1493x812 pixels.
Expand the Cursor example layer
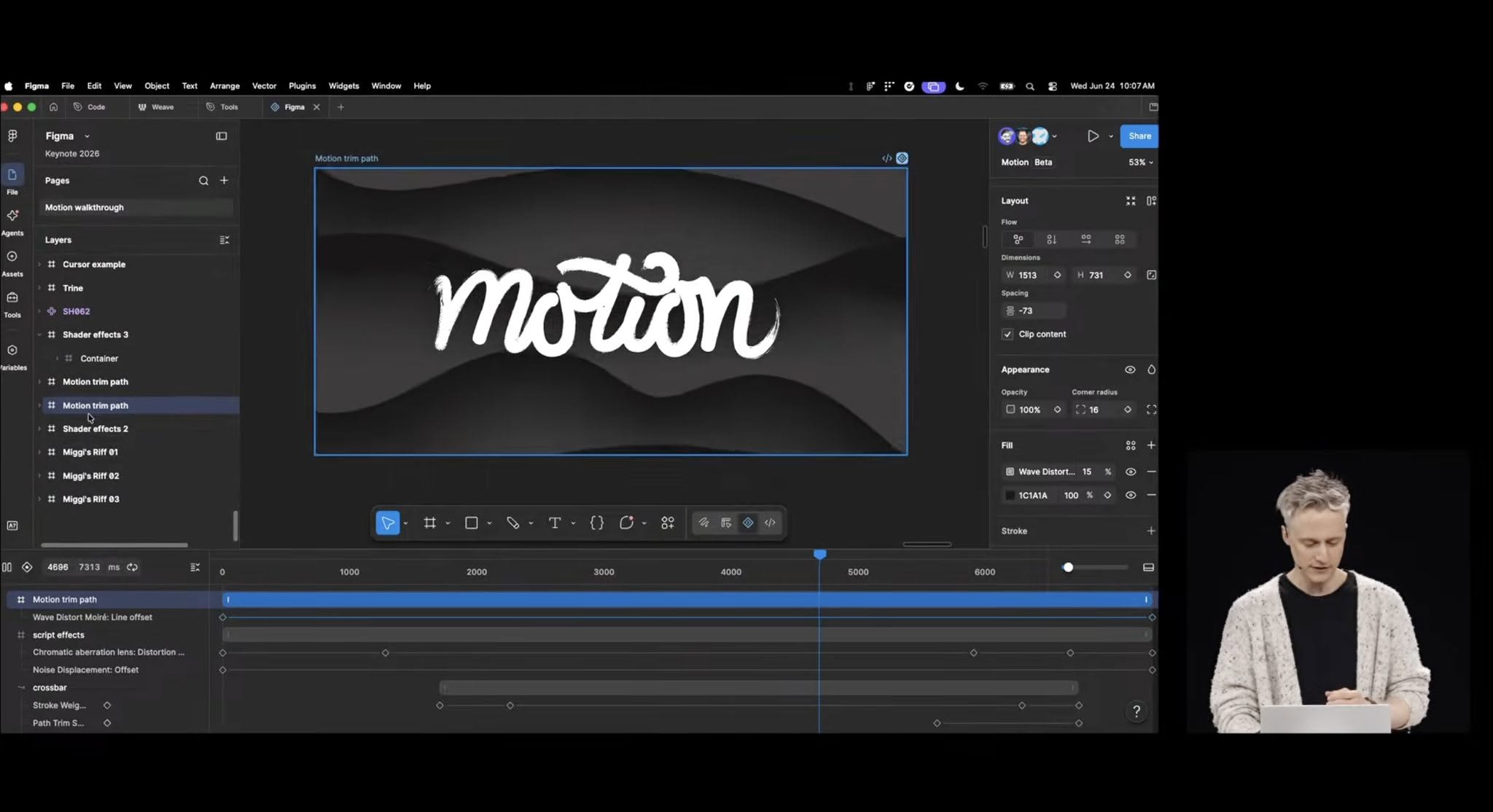39,265
